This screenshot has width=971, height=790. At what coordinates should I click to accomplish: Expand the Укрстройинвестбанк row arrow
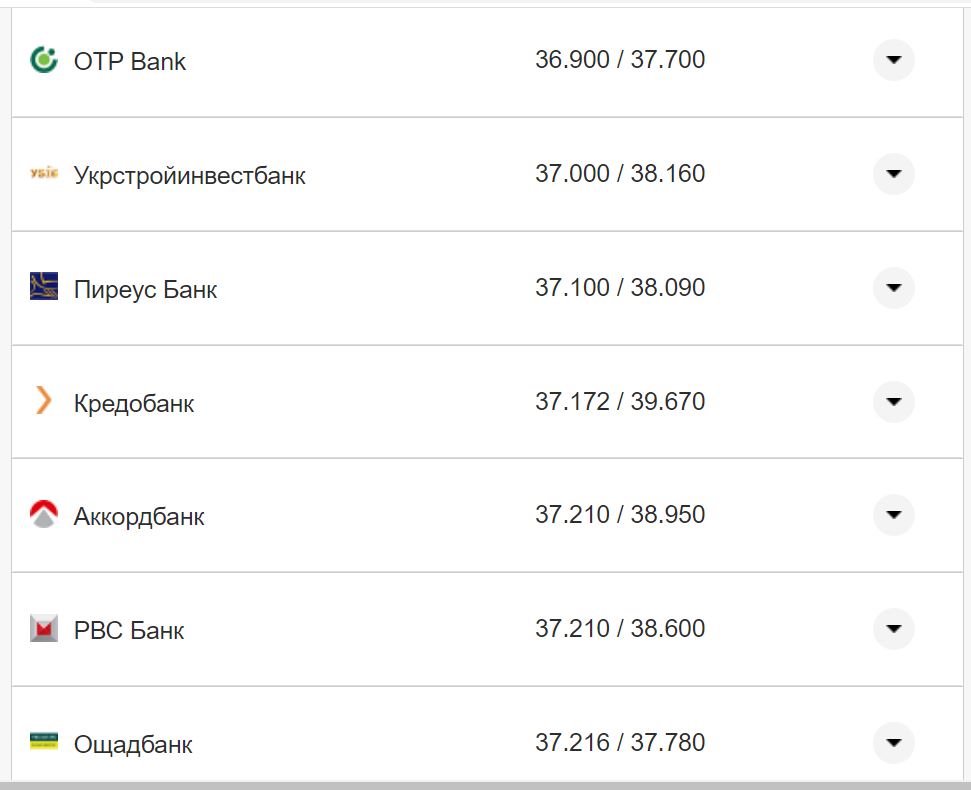893,174
